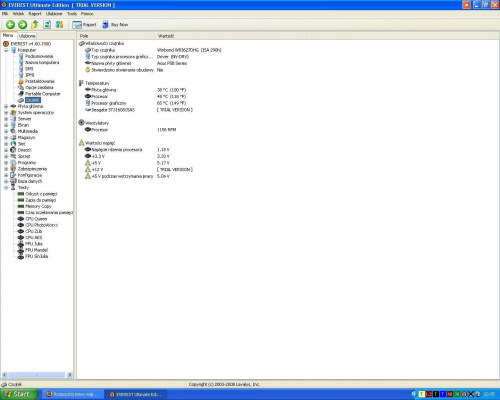This screenshot has height=400, width=500.
Task: Open the Widok menu
Action: [x=18, y=14]
